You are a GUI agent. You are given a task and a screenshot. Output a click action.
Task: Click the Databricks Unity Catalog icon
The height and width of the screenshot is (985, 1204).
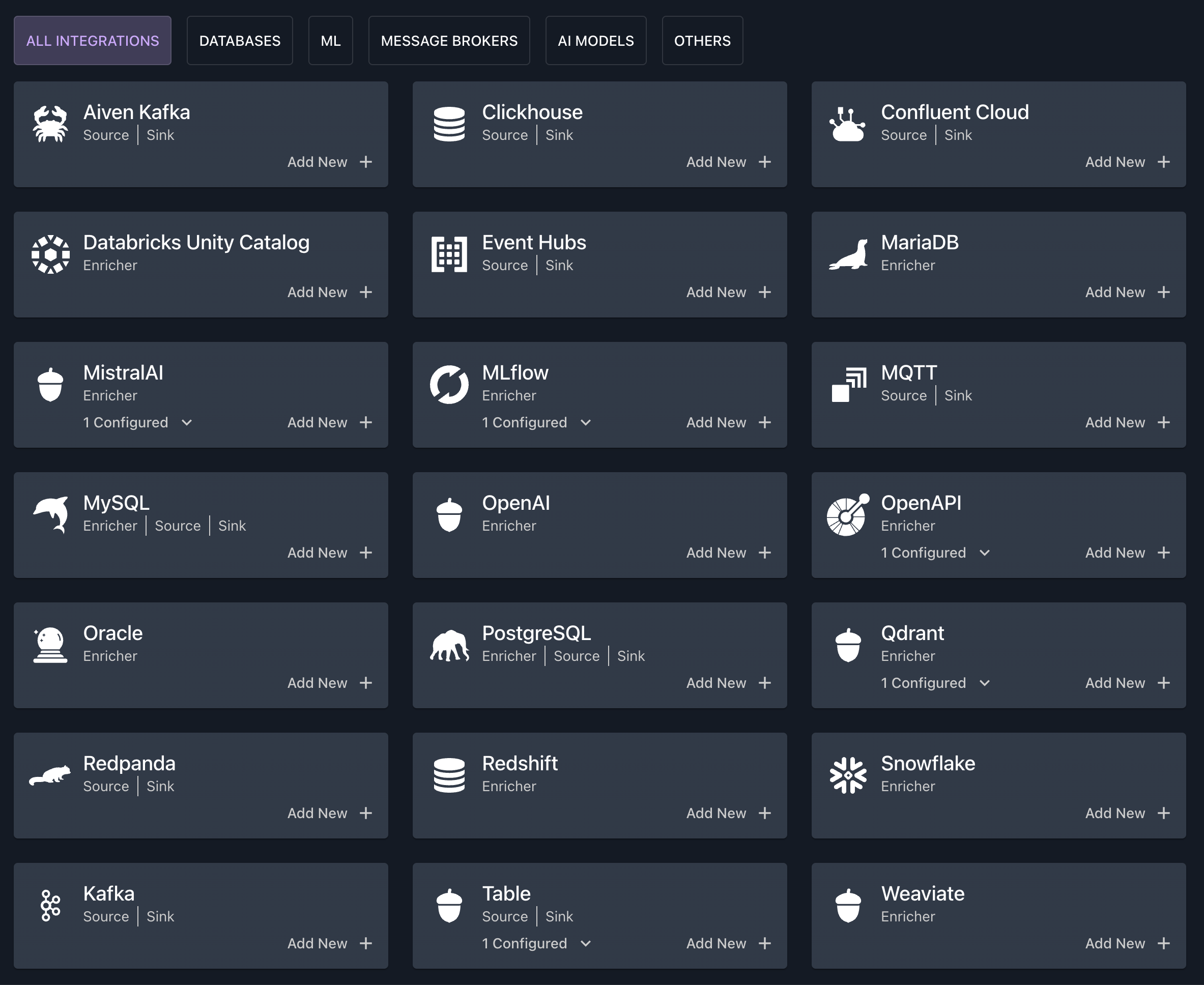[50, 254]
